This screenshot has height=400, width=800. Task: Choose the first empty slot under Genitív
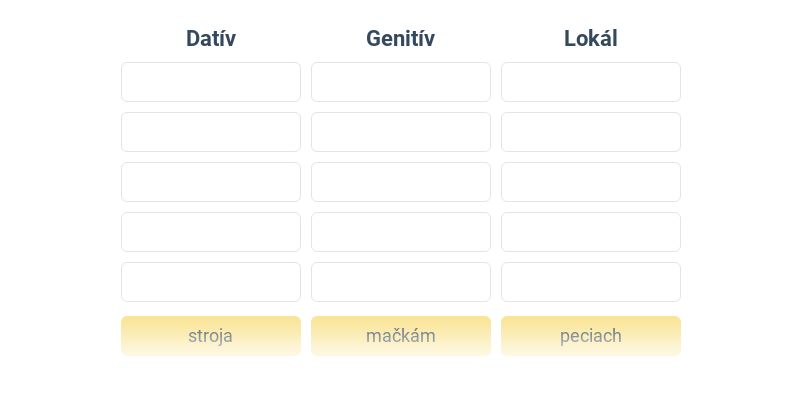(401, 82)
